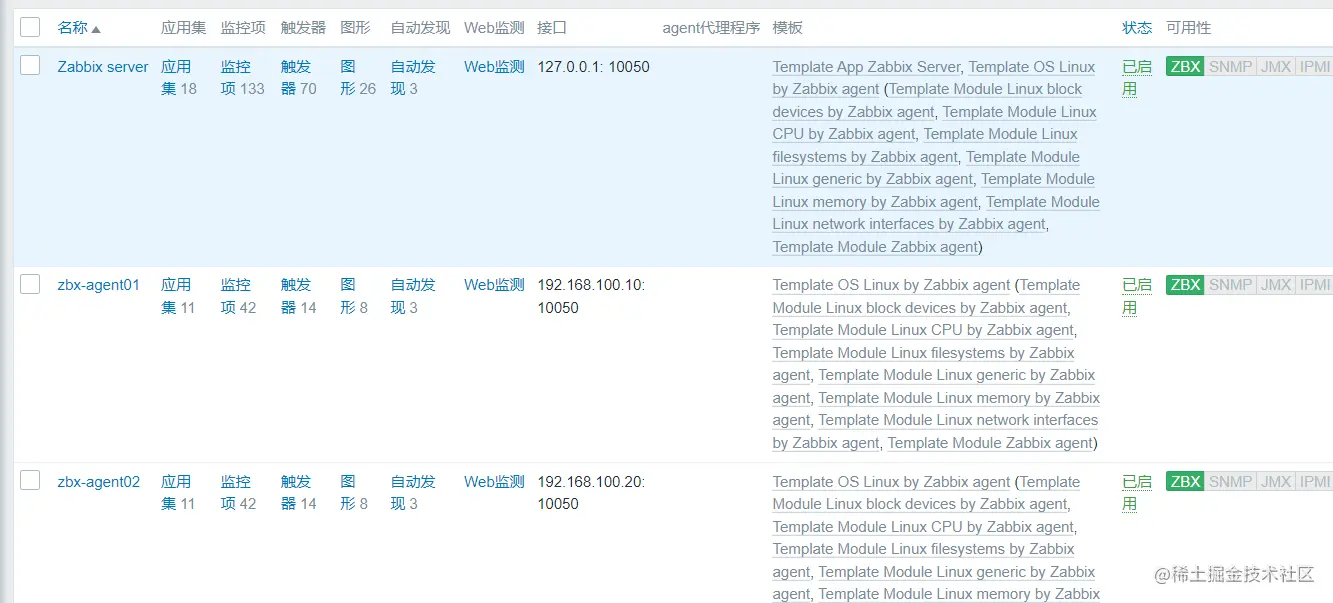Image resolution: width=1333 pixels, height=603 pixels.
Task: Open Template Module Linux CPU in zbx-agent02 row
Action: point(923,527)
